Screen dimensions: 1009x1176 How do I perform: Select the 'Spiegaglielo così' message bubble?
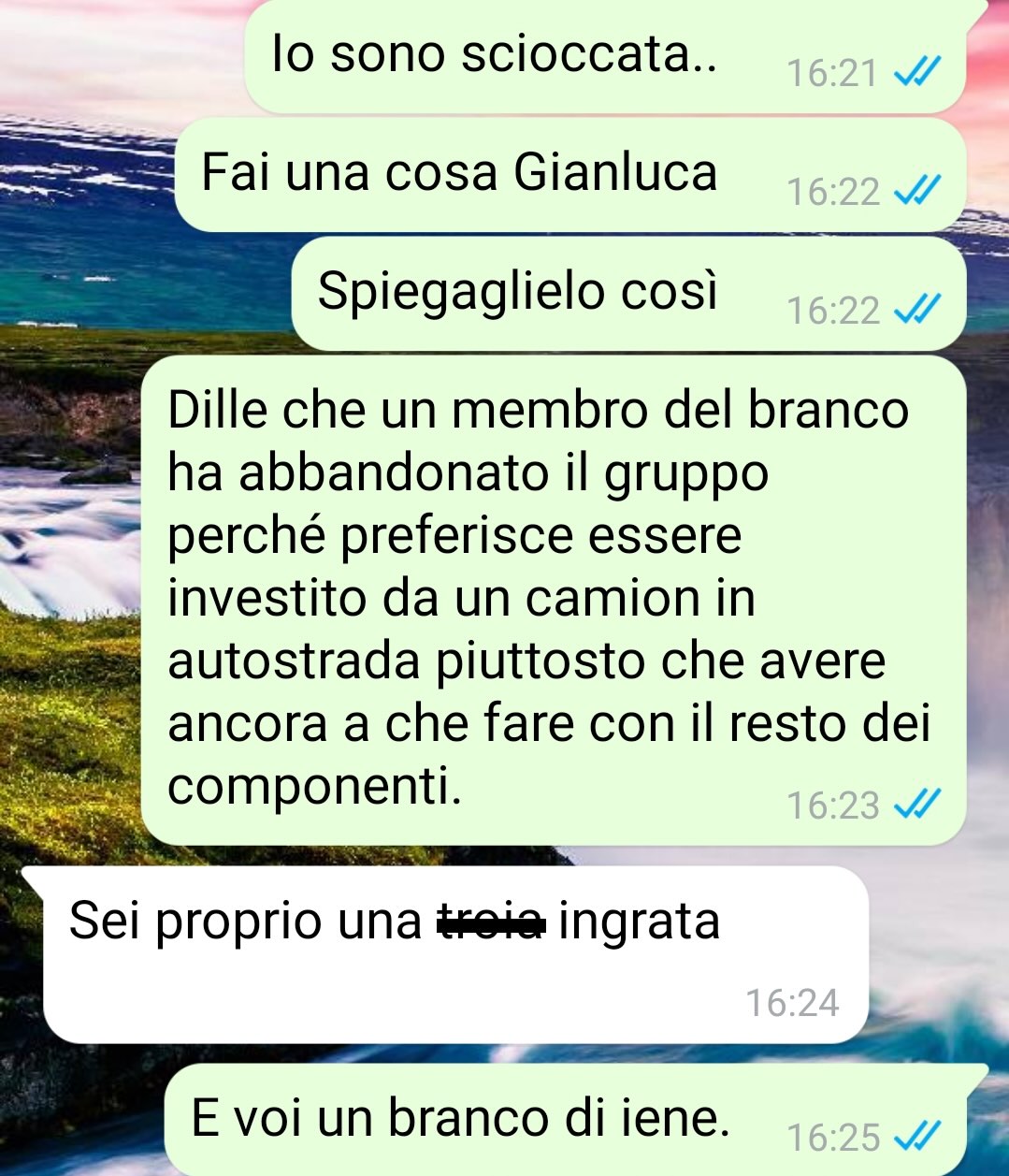point(628,294)
